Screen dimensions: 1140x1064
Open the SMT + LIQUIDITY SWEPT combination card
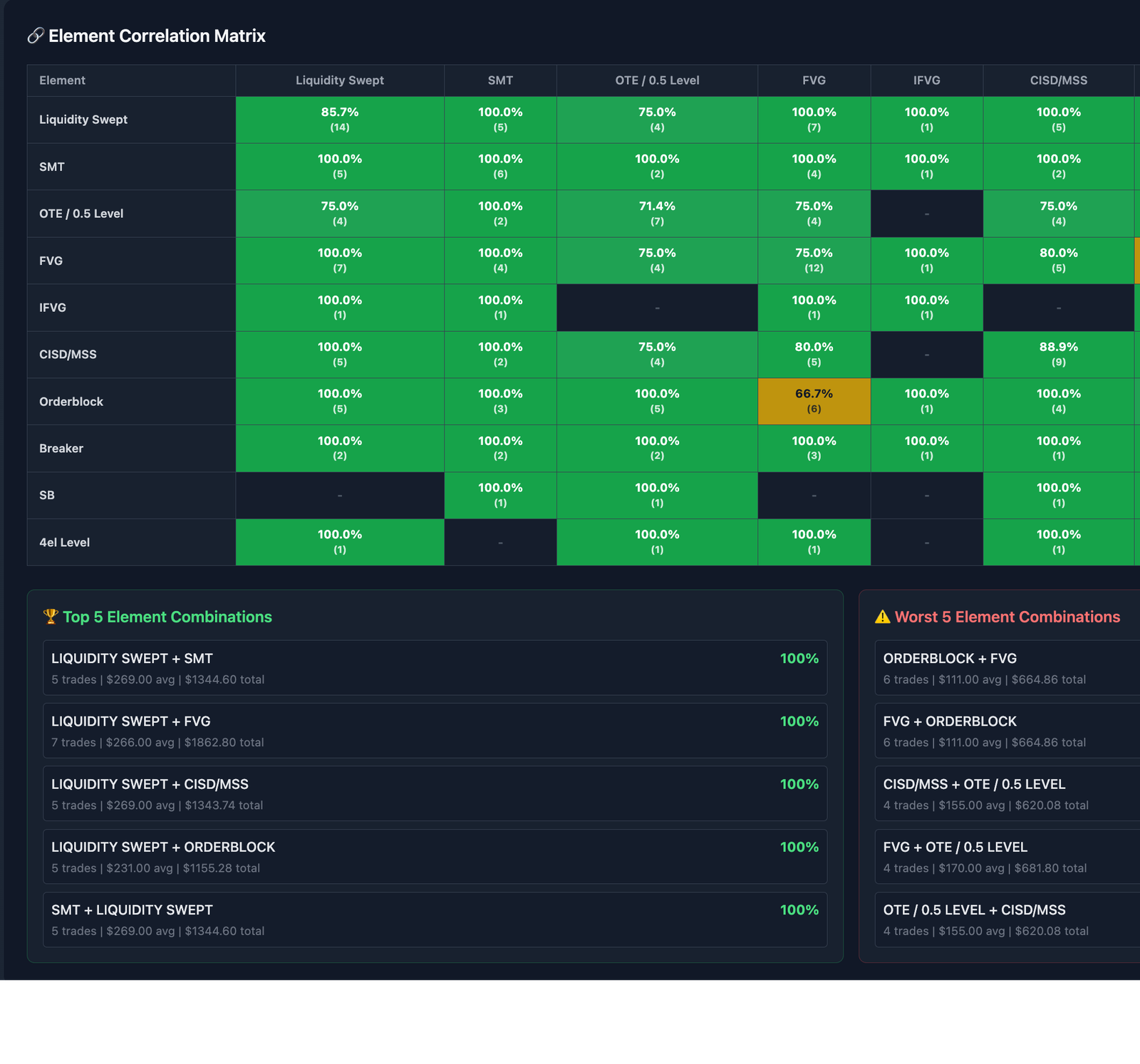pyautogui.click(x=435, y=919)
